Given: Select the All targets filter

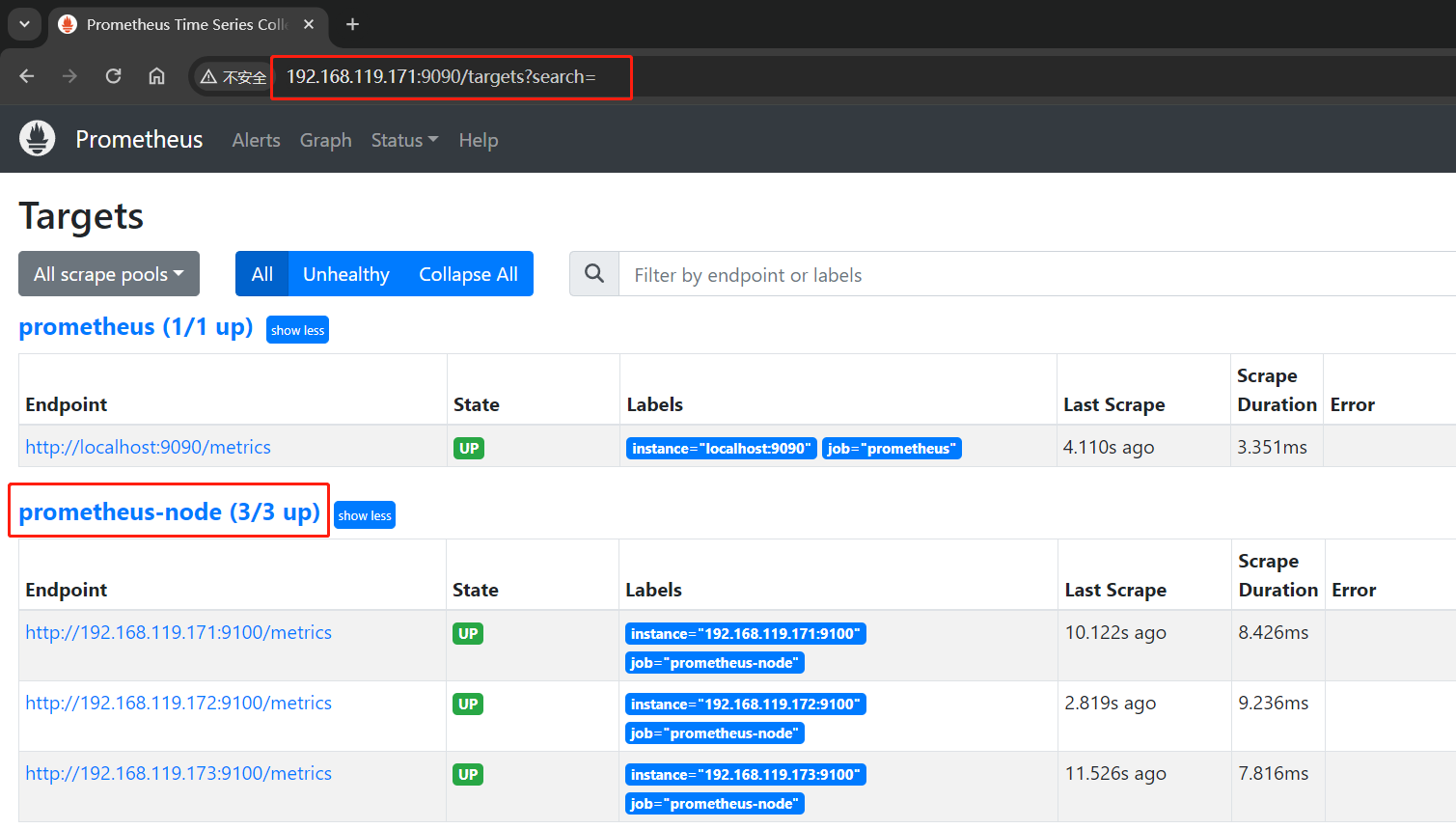Looking at the screenshot, I should click(261, 274).
